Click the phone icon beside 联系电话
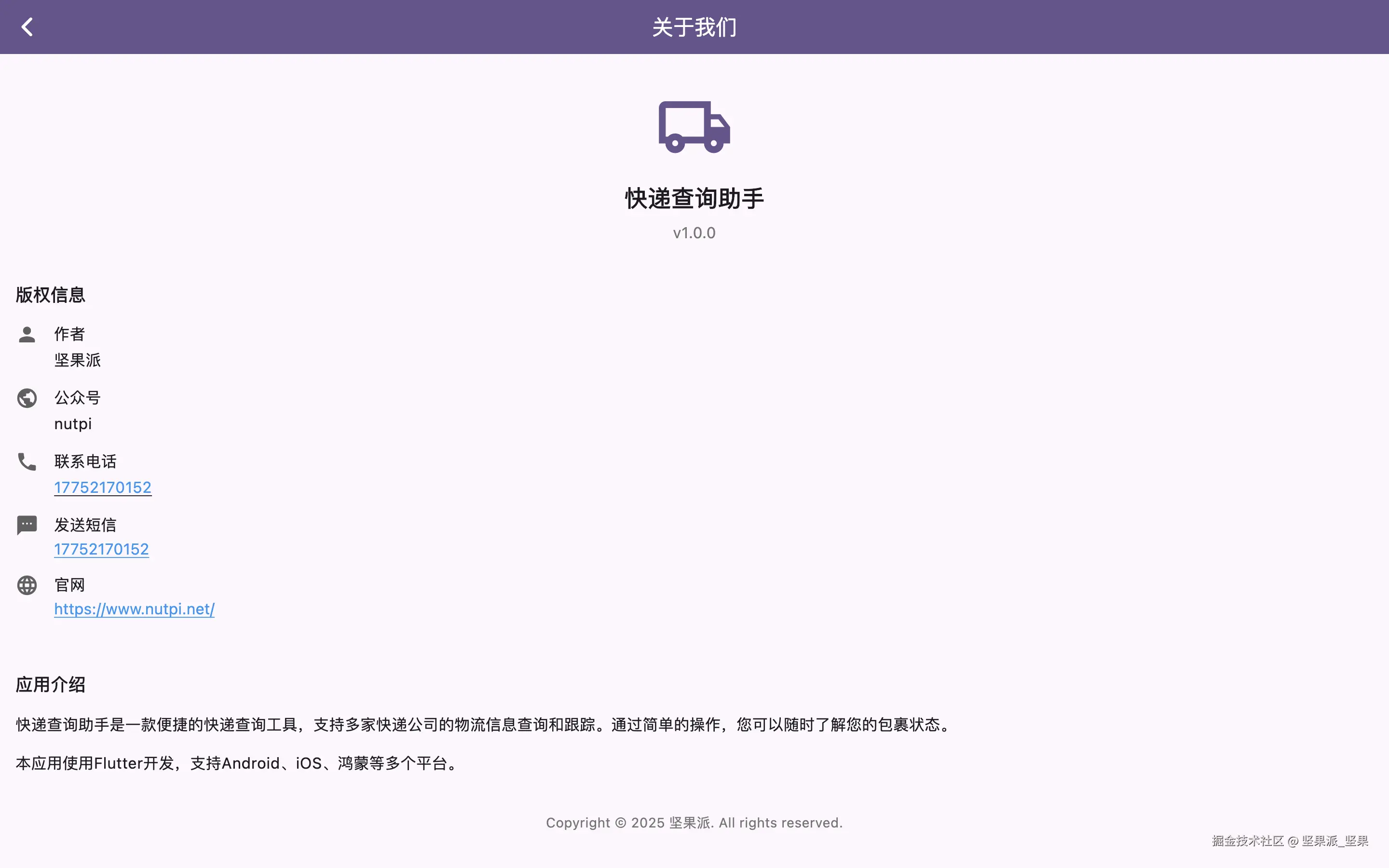This screenshot has height=868, width=1389. pyautogui.click(x=27, y=462)
